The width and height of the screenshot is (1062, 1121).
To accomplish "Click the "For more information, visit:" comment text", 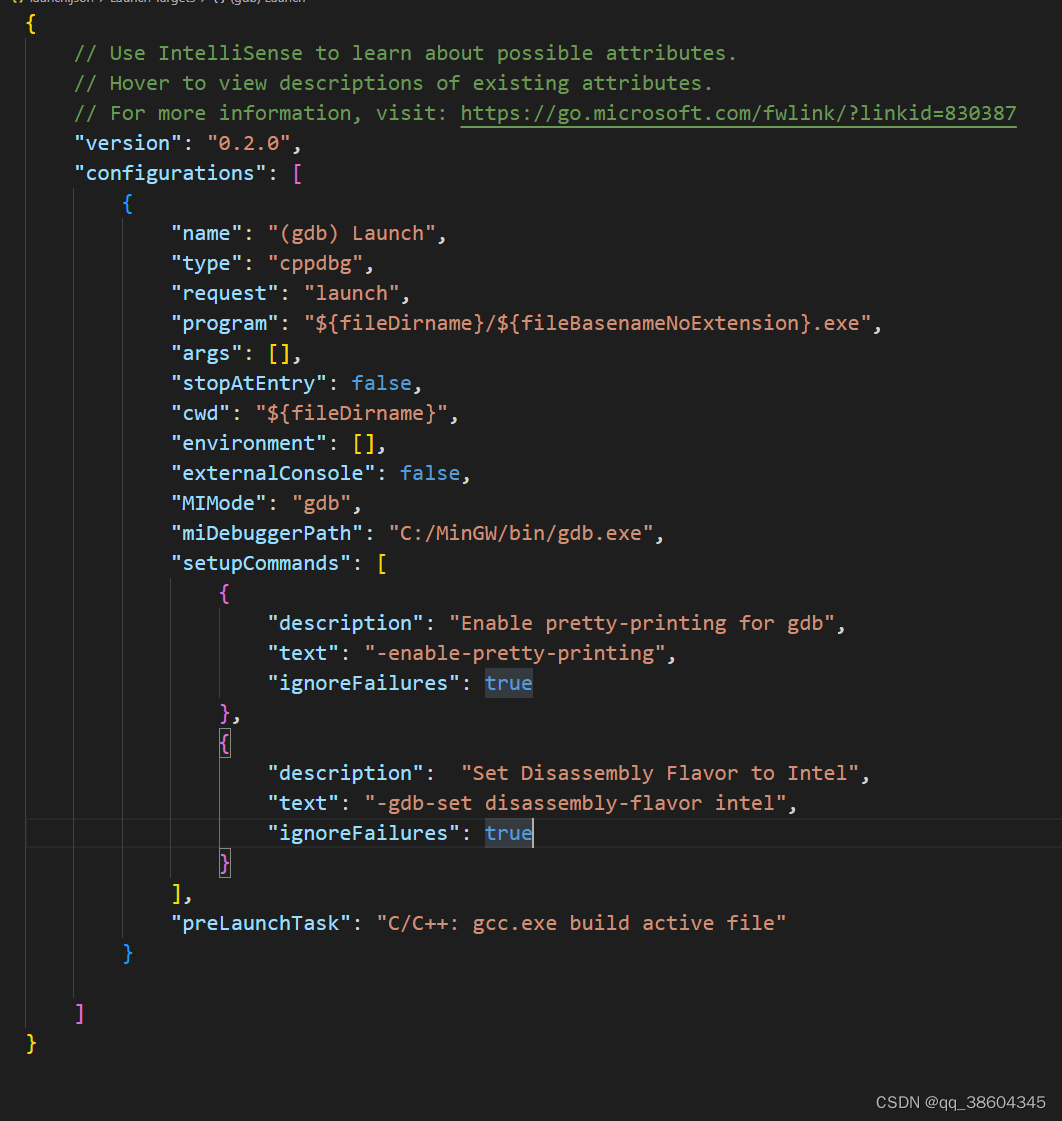I will (260, 114).
